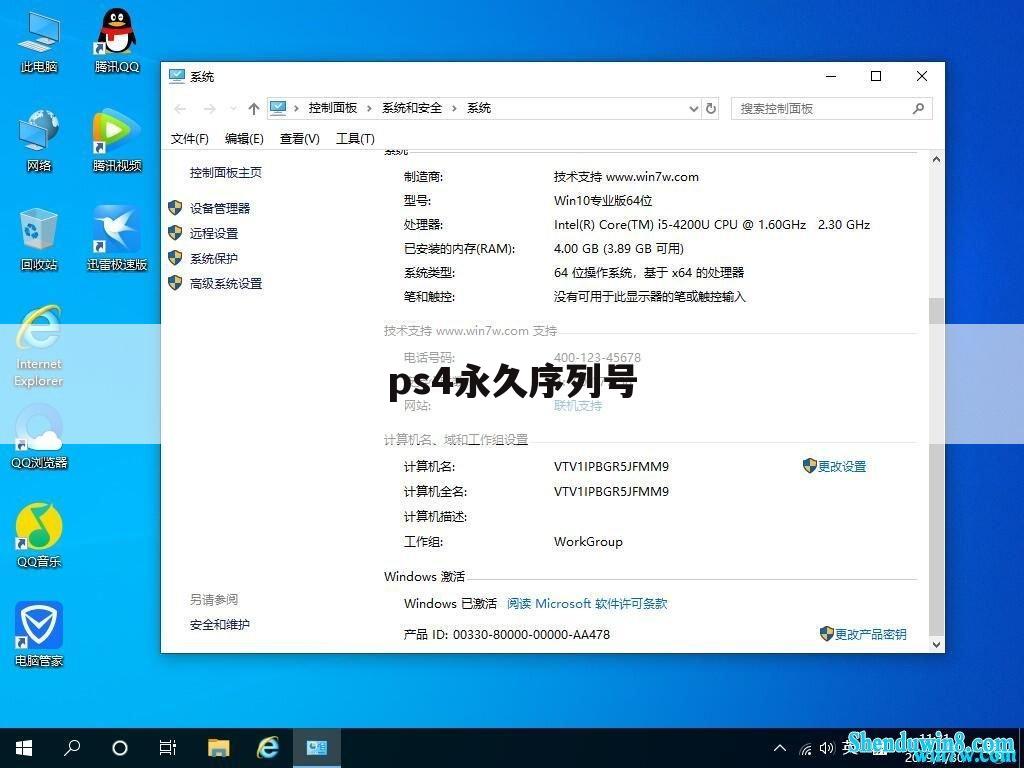Viewport: 1024px width, 768px height.
Task: Open 设备管理器 from the sidebar
Action: click(x=220, y=208)
